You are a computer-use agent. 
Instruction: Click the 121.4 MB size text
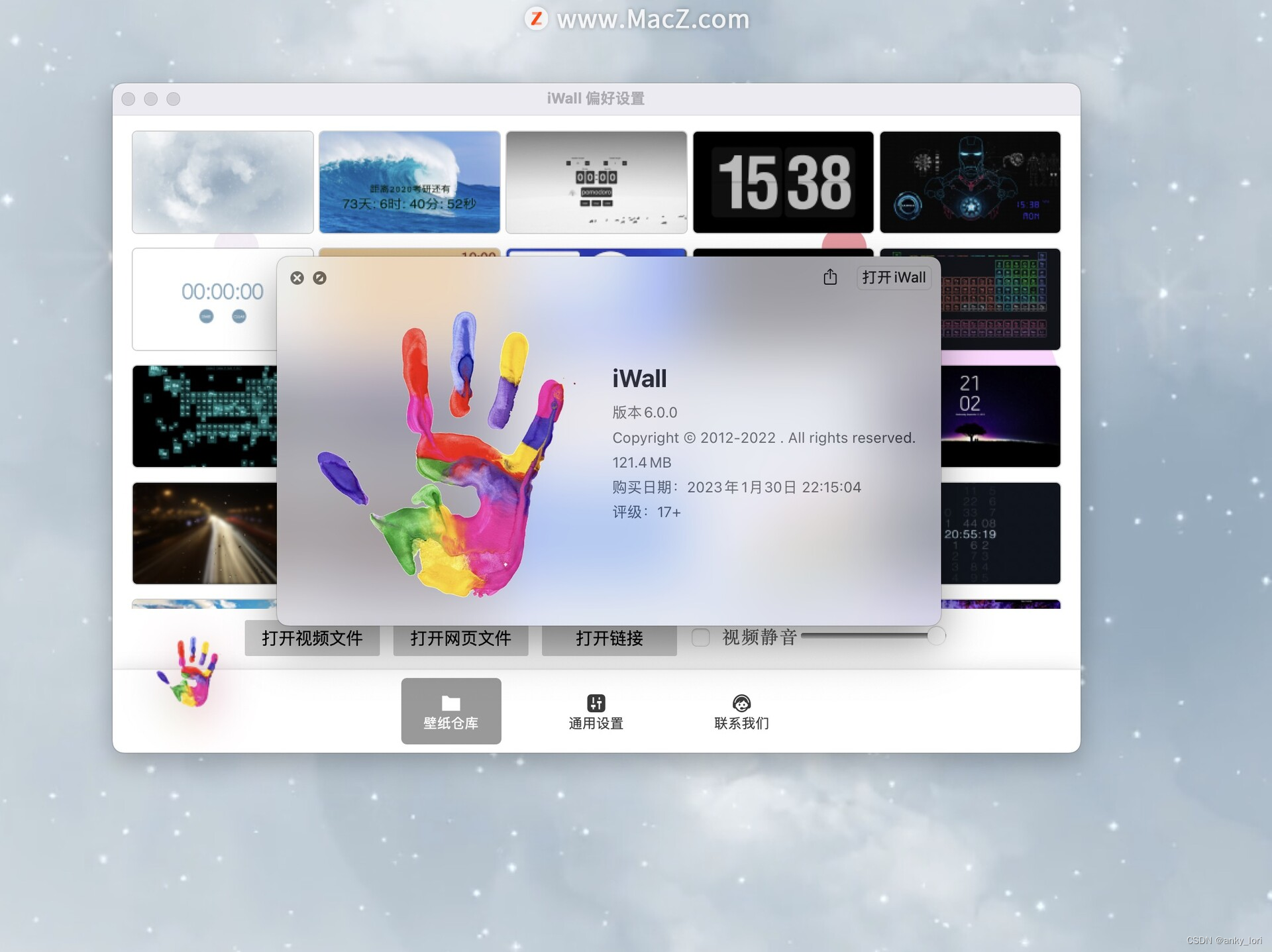tap(642, 462)
